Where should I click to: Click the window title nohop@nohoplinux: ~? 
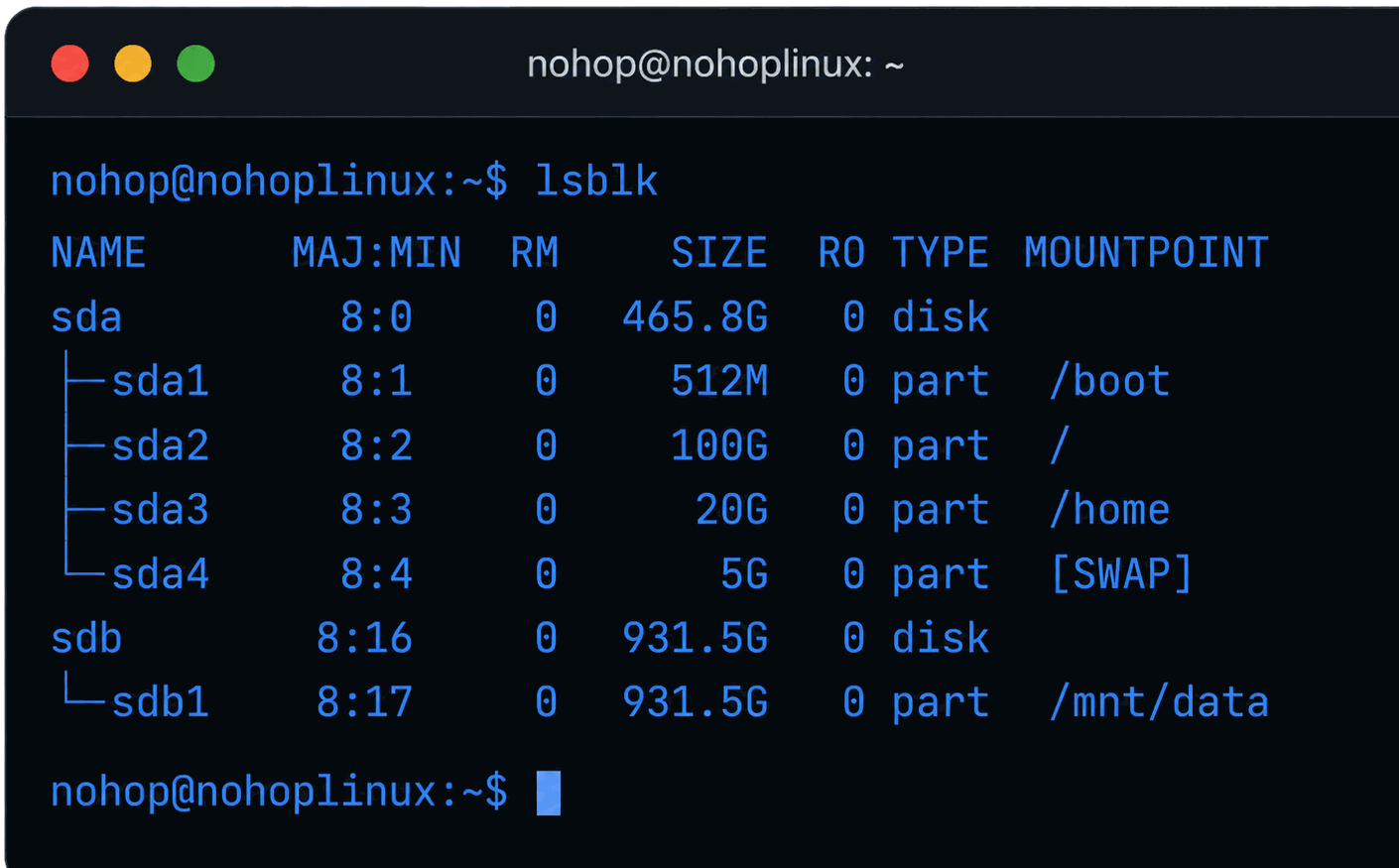point(715,64)
